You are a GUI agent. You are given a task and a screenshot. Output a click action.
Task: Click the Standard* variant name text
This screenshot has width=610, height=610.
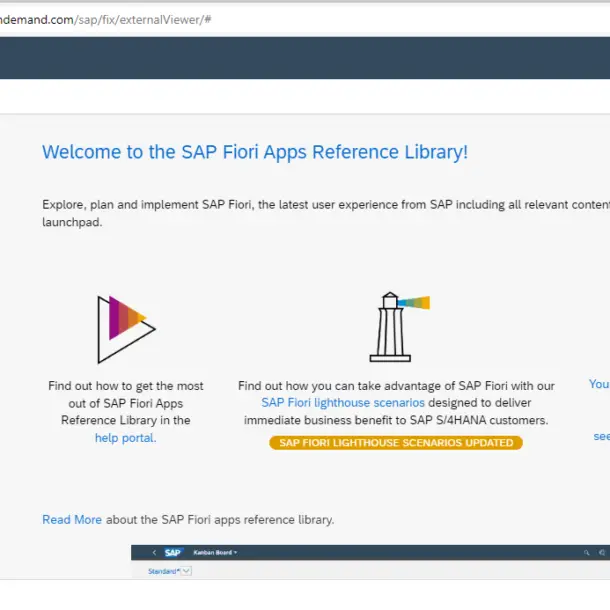pyautogui.click(x=164, y=571)
